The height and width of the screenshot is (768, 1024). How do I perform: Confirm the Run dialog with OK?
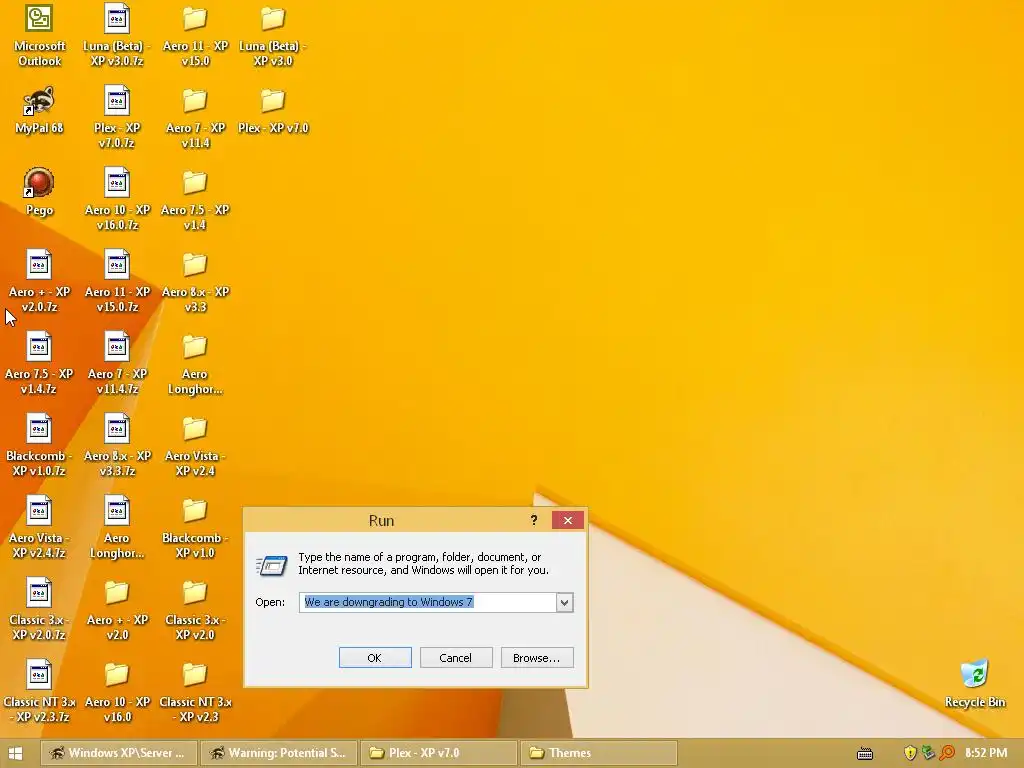(375, 658)
